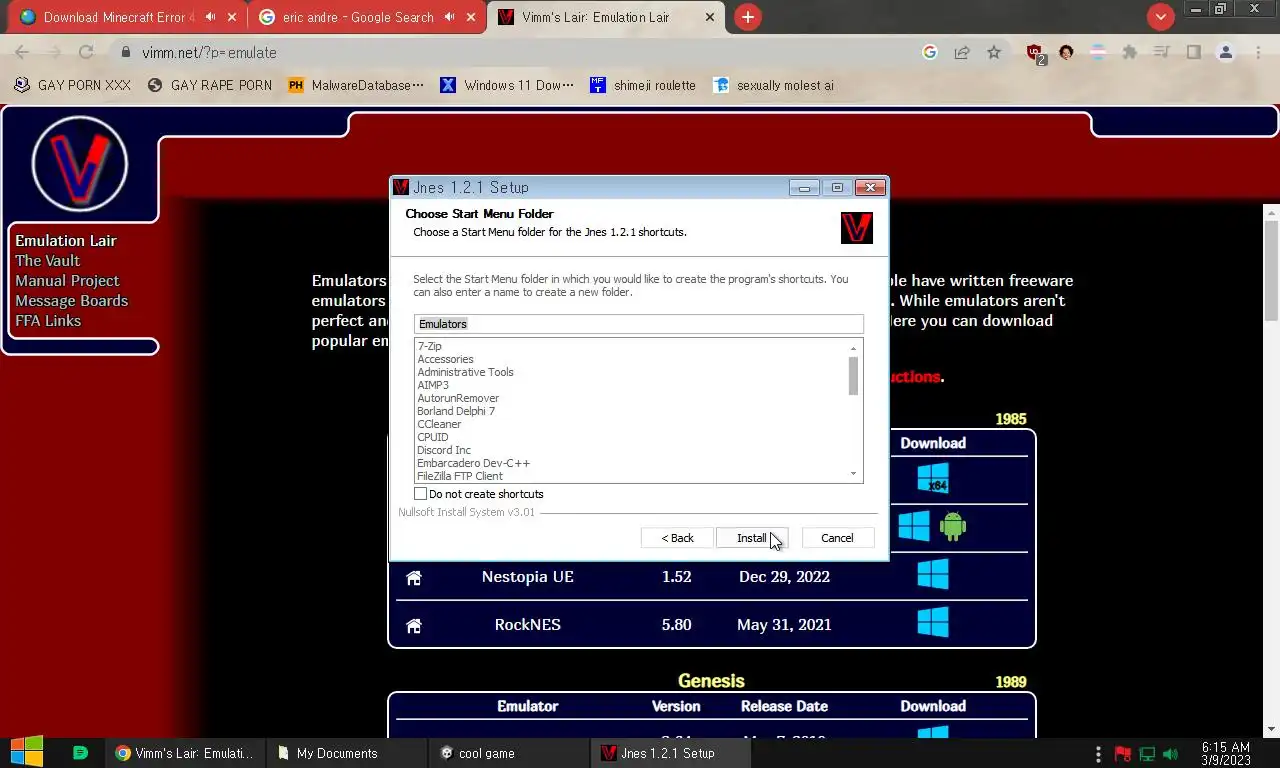Minimize the Jnes Setup window
The height and width of the screenshot is (768, 1280).
point(804,187)
